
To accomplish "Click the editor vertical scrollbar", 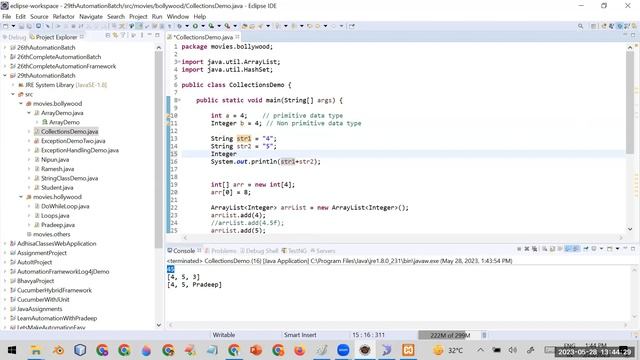I will (x=630, y=102).
